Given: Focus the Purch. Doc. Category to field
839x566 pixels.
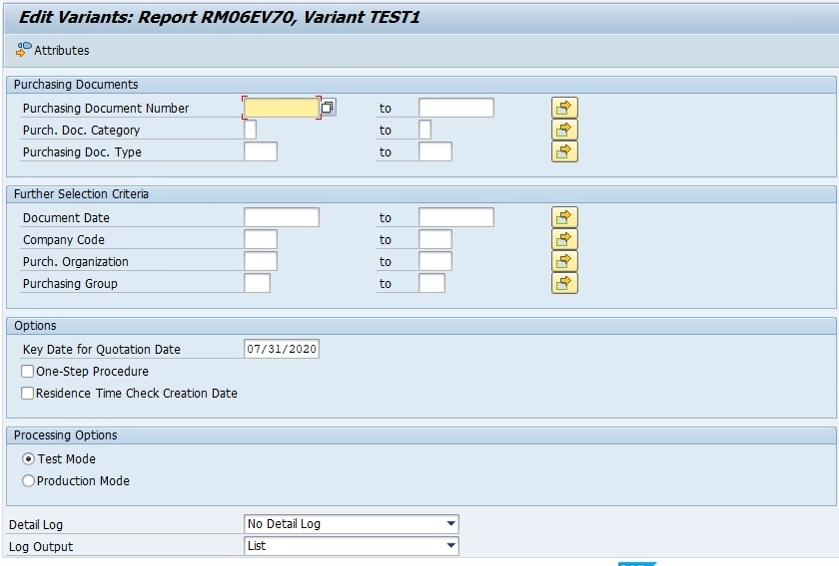Looking at the screenshot, I should point(425,130).
